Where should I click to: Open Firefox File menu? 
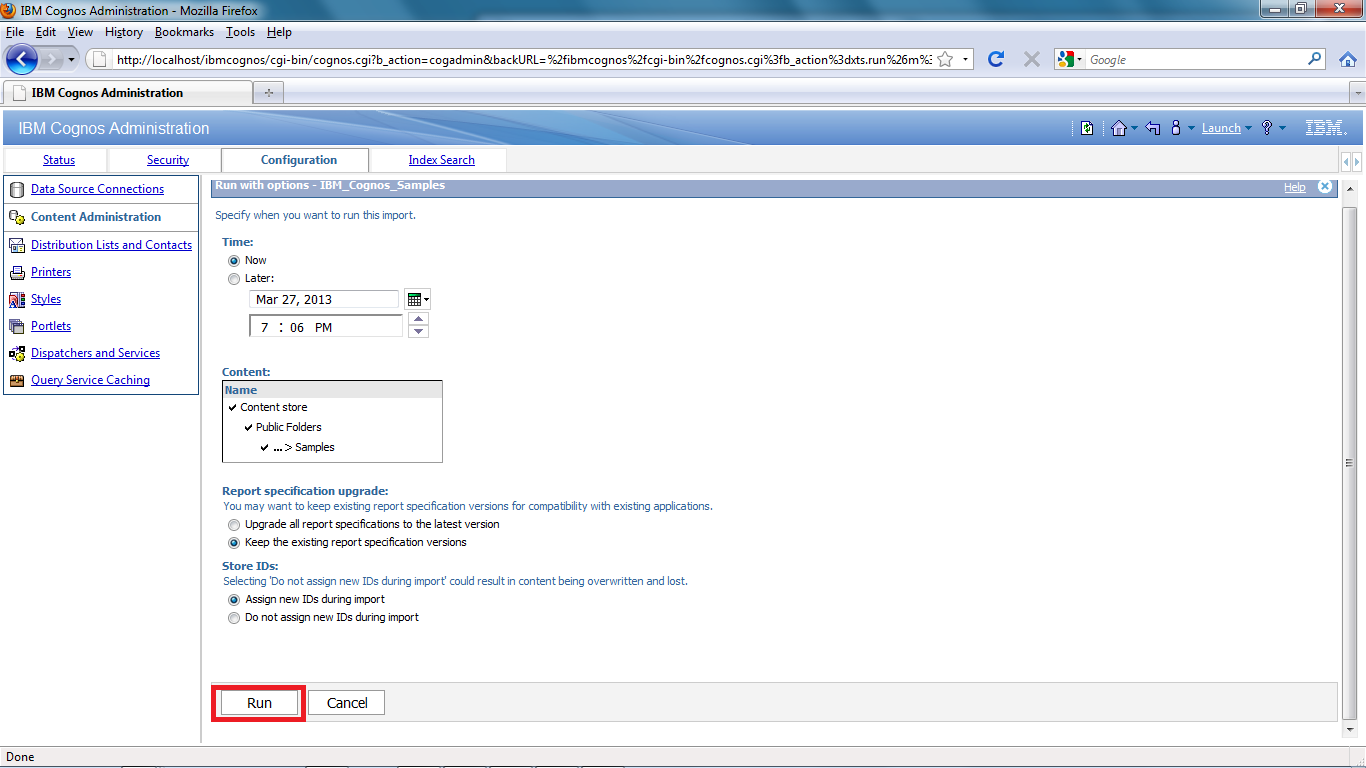pos(14,32)
